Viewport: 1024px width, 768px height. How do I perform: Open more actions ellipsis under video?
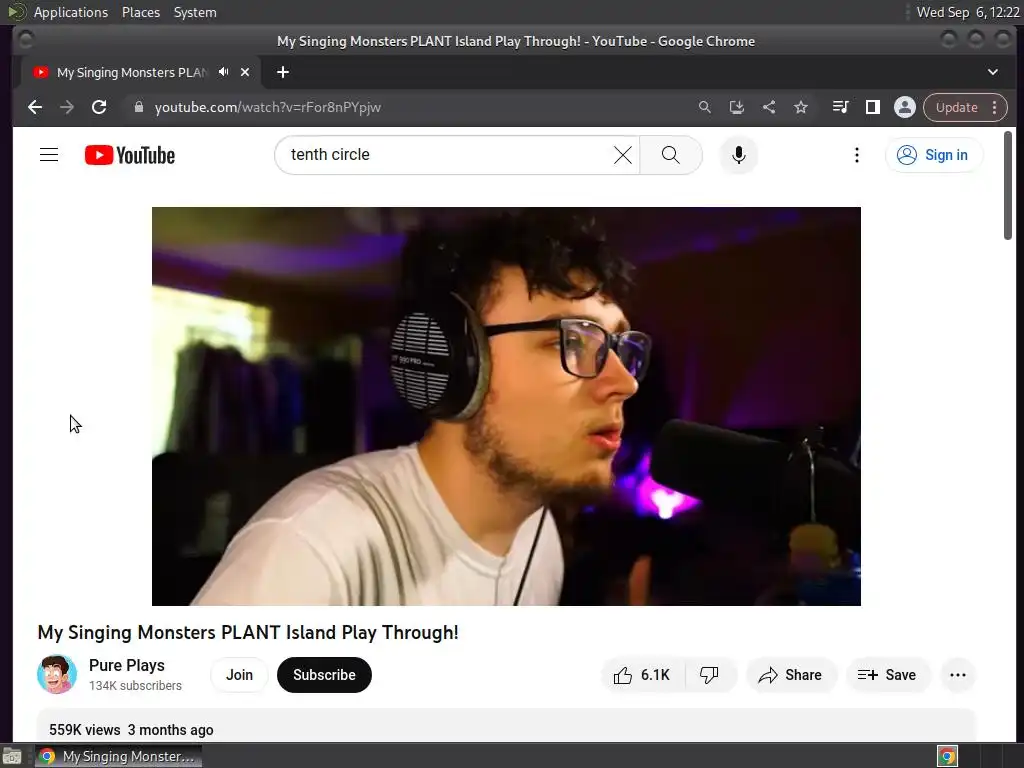pyautogui.click(x=958, y=675)
